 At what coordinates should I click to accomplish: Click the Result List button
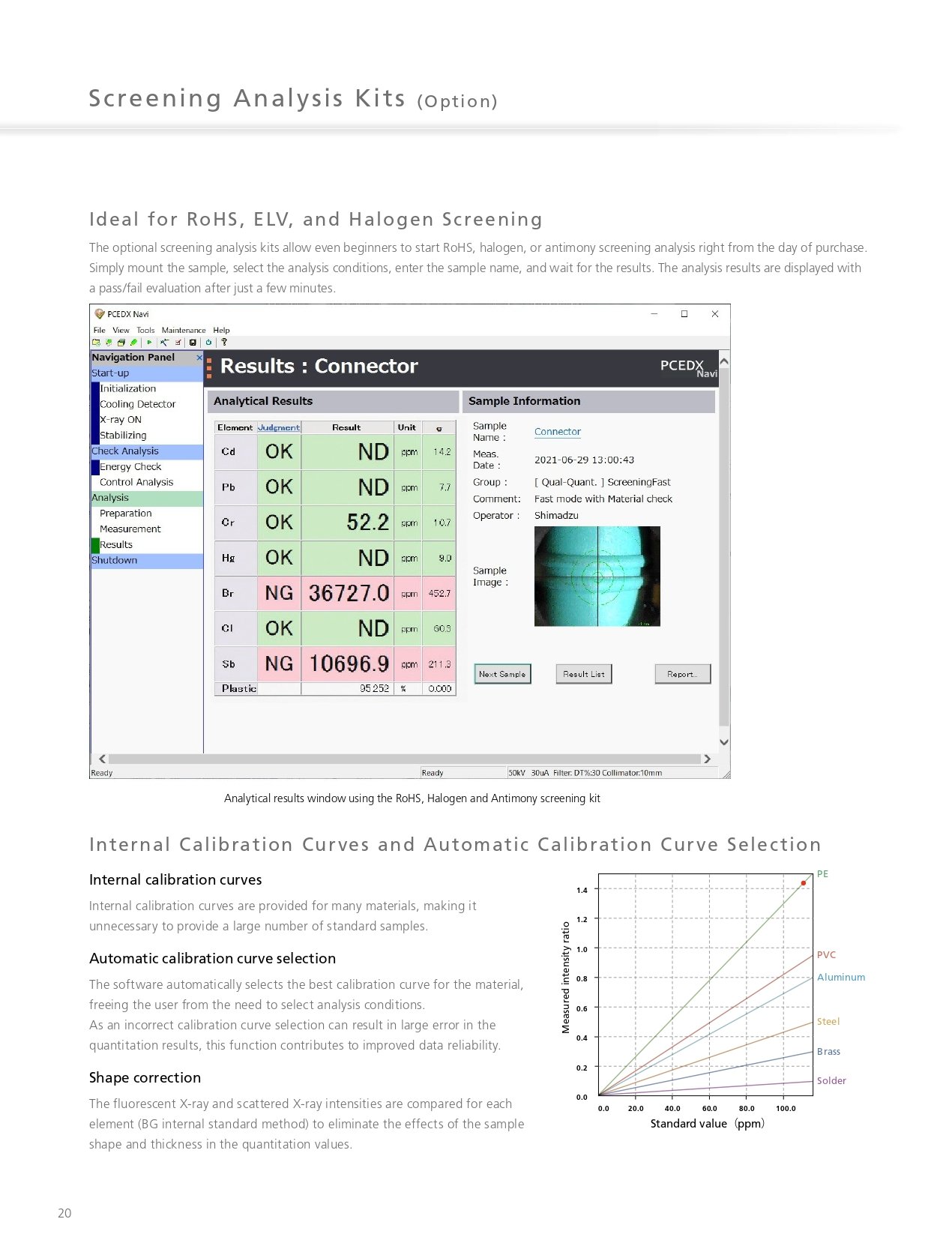(x=584, y=674)
